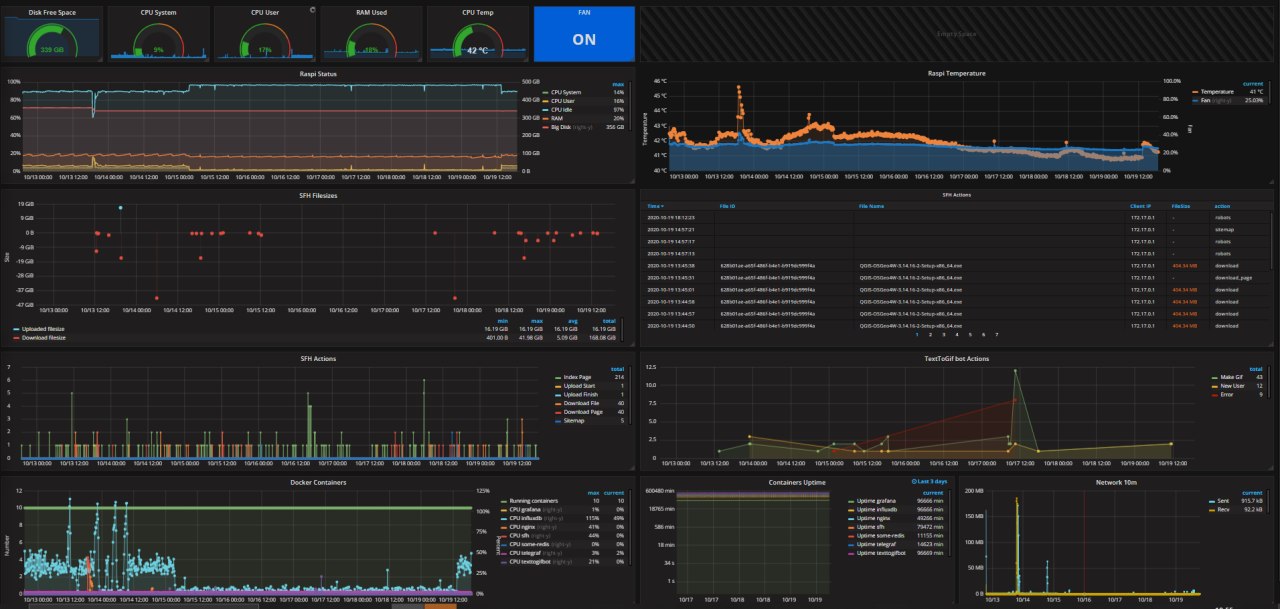
Task: Toggle CPU Idle series in Raspi Status legend
Action: tap(565, 109)
